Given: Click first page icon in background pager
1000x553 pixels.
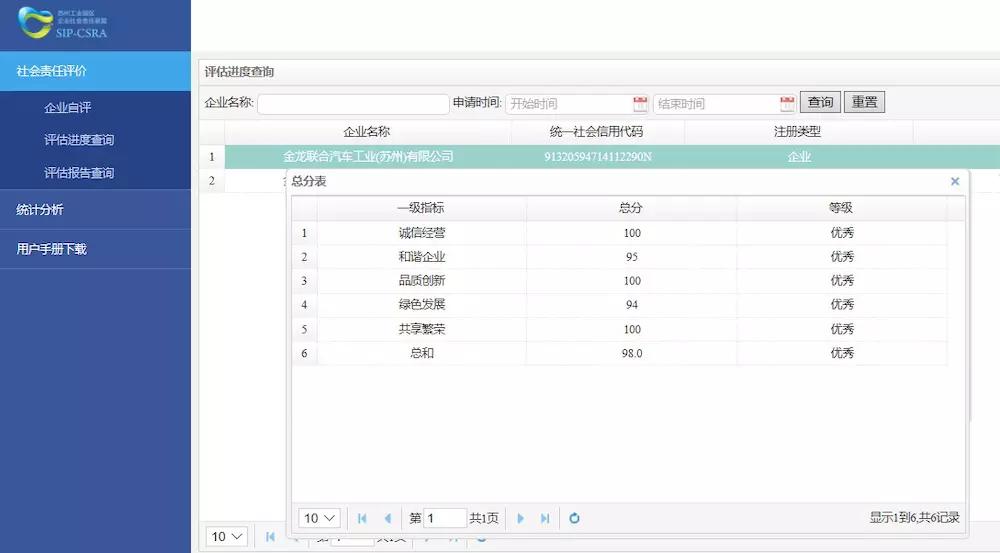Looking at the screenshot, I should pyautogui.click(x=270, y=537).
